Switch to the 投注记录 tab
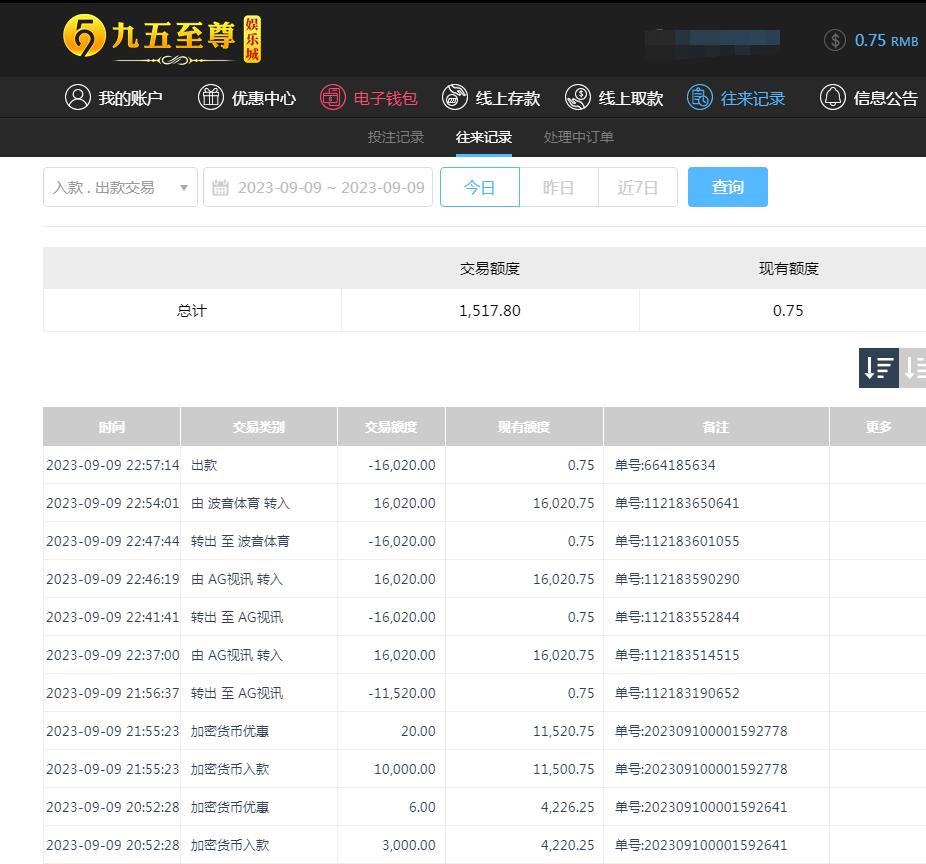 coord(396,137)
